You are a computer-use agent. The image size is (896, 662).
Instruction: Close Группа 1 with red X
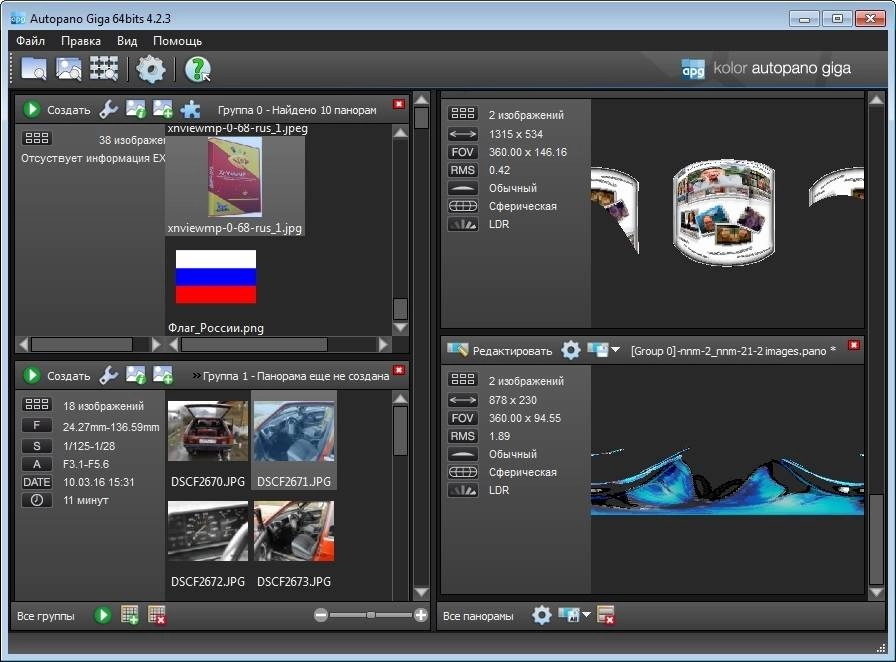(x=399, y=370)
